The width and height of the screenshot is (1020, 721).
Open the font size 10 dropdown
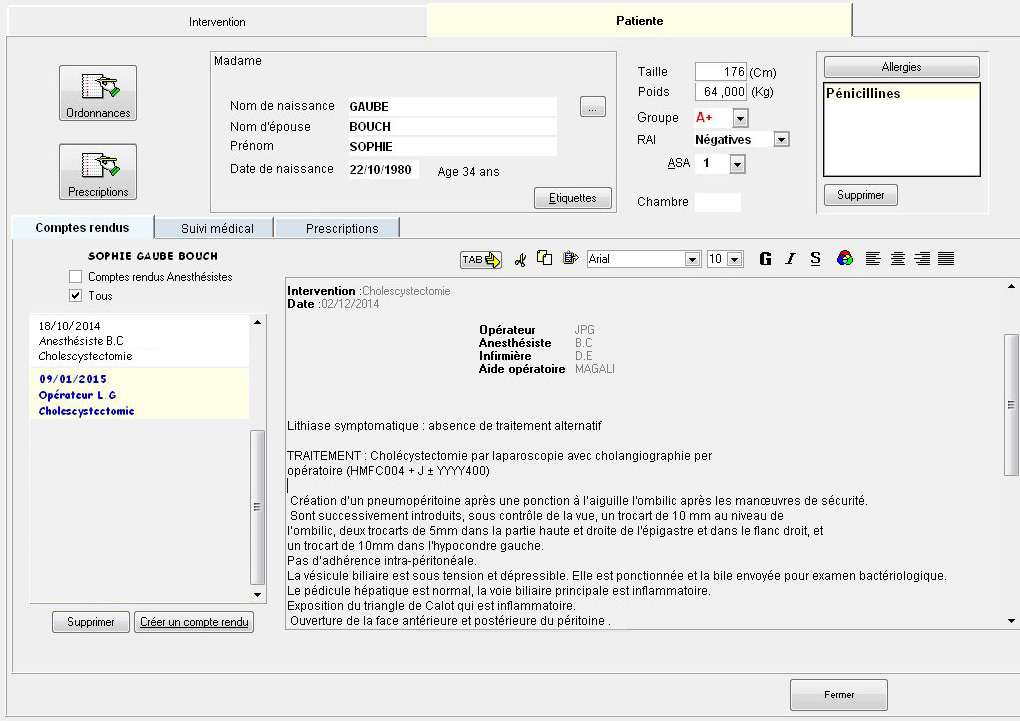[734, 260]
